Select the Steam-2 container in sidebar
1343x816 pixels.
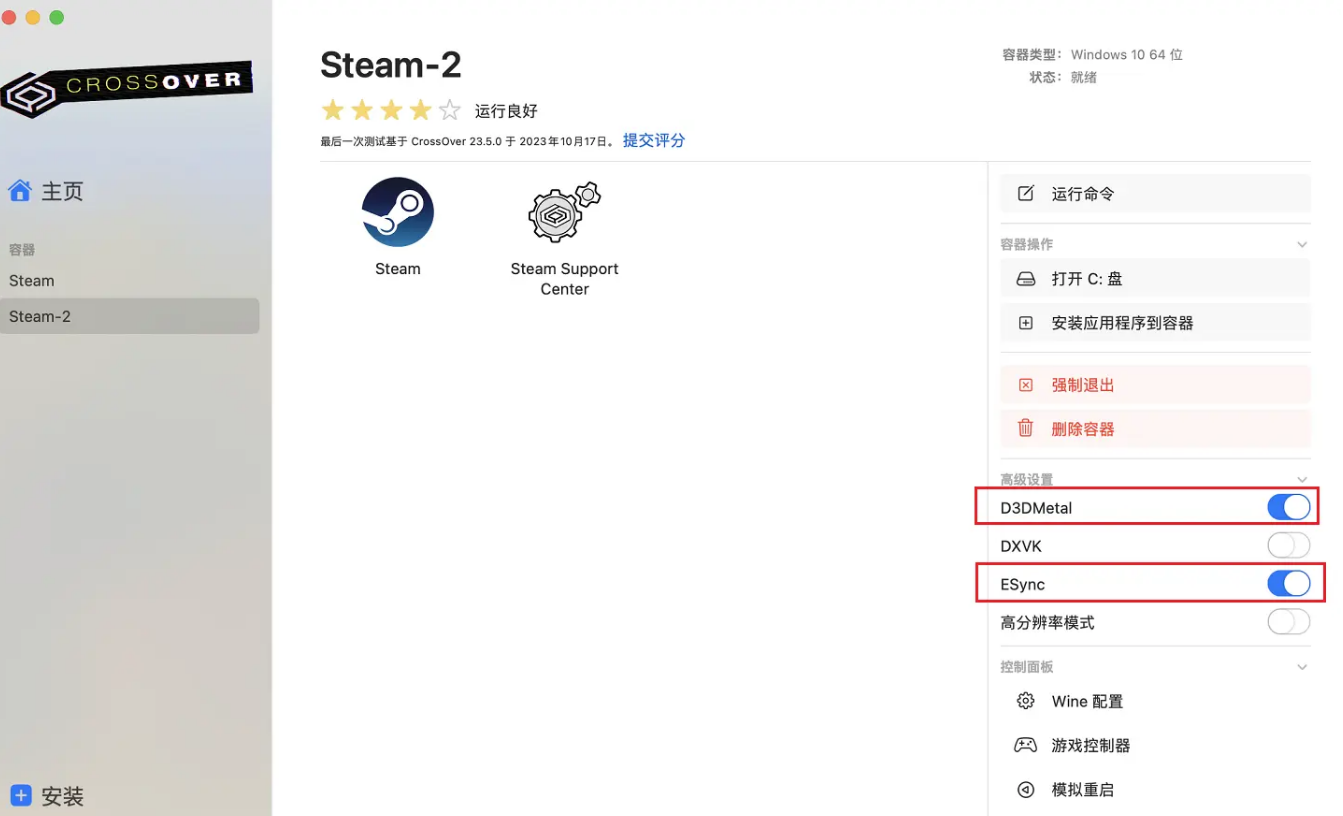point(130,316)
